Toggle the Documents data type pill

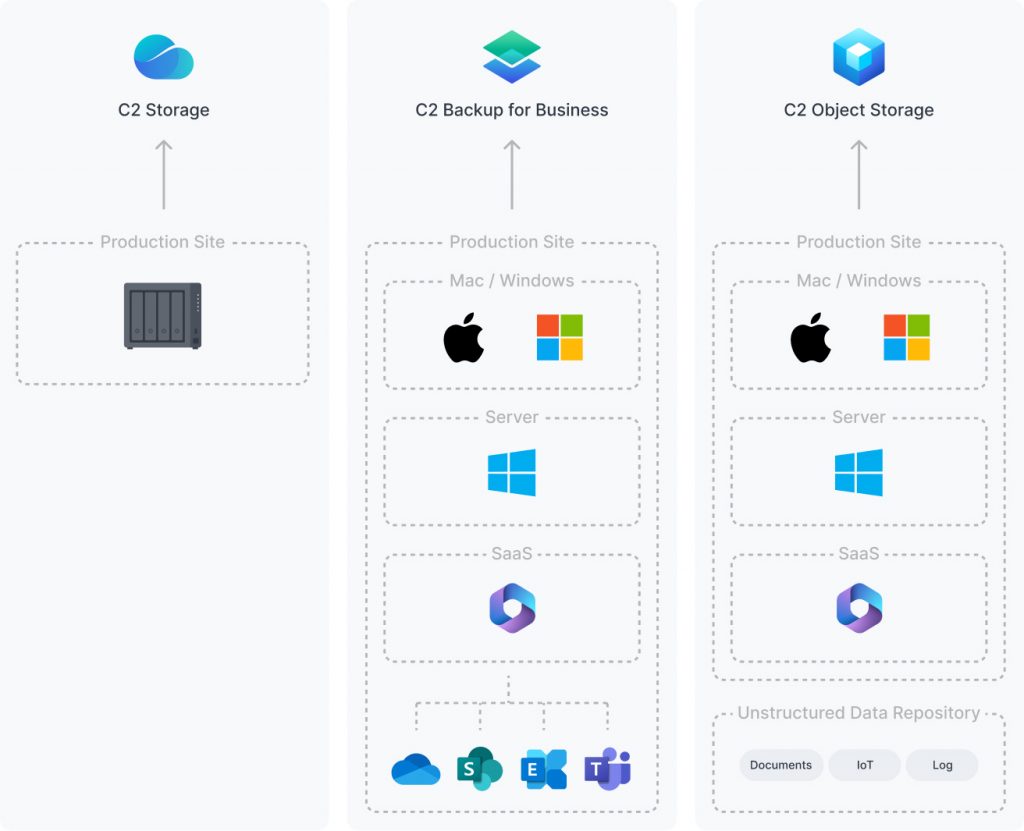coord(781,765)
